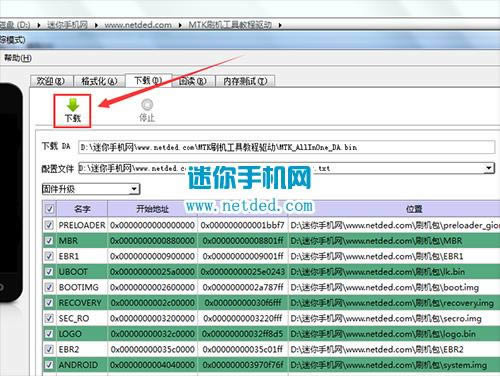Select the Download (下载) tab
Screen dimensions: 500x376
(148, 80)
